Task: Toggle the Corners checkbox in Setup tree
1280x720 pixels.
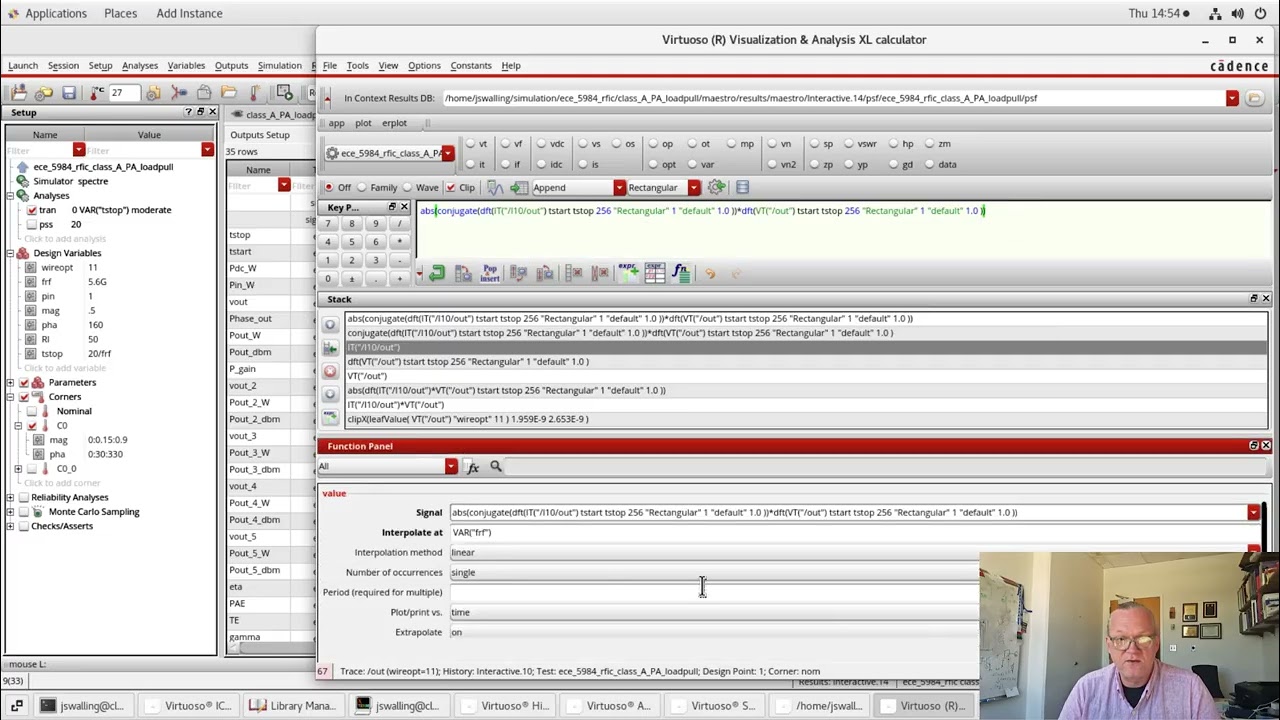Action: pos(24,396)
